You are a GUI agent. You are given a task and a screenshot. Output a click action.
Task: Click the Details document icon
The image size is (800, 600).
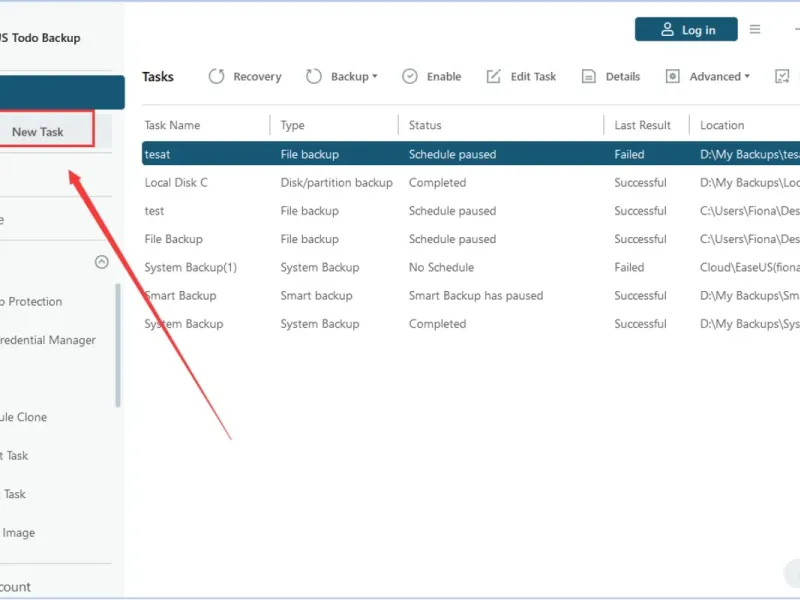pos(589,77)
